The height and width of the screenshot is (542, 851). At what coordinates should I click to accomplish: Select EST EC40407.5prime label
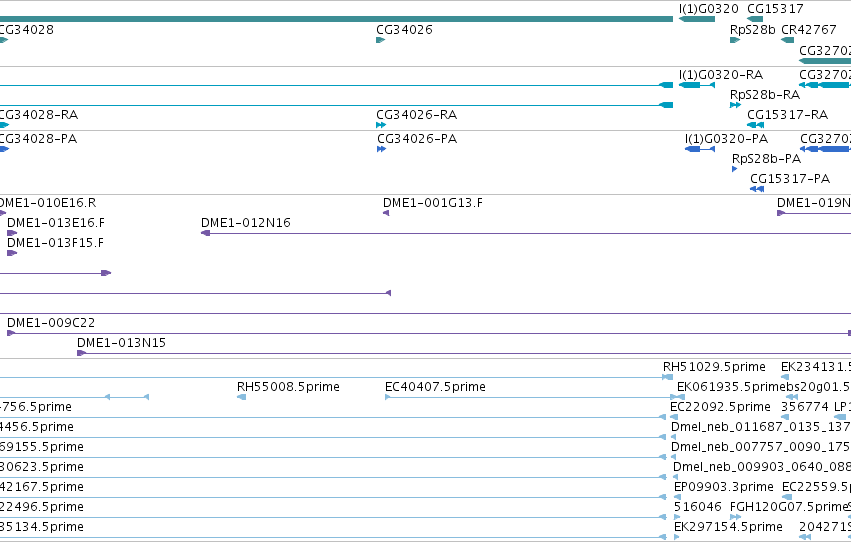coord(435,387)
